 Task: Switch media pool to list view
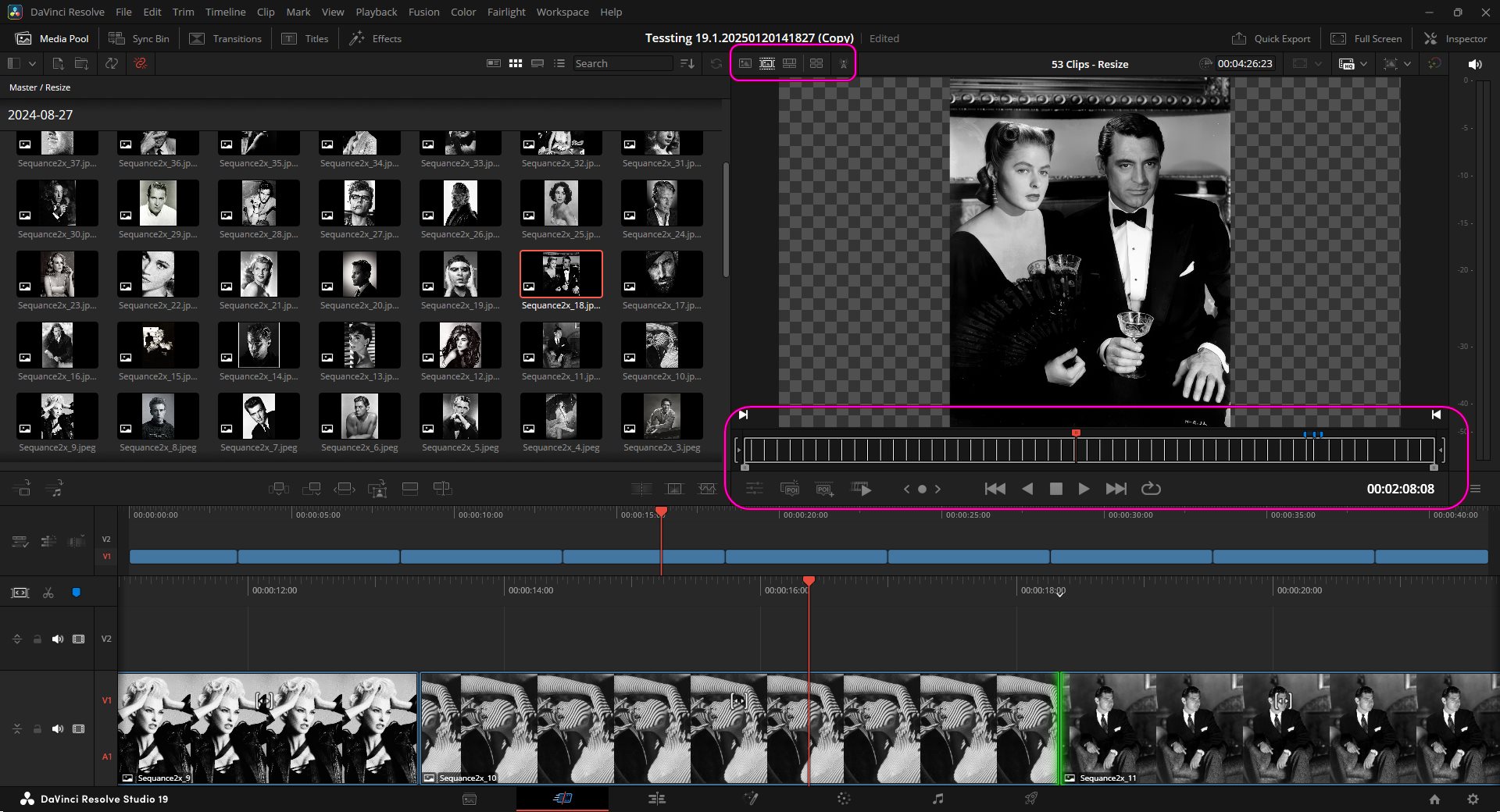[x=559, y=63]
